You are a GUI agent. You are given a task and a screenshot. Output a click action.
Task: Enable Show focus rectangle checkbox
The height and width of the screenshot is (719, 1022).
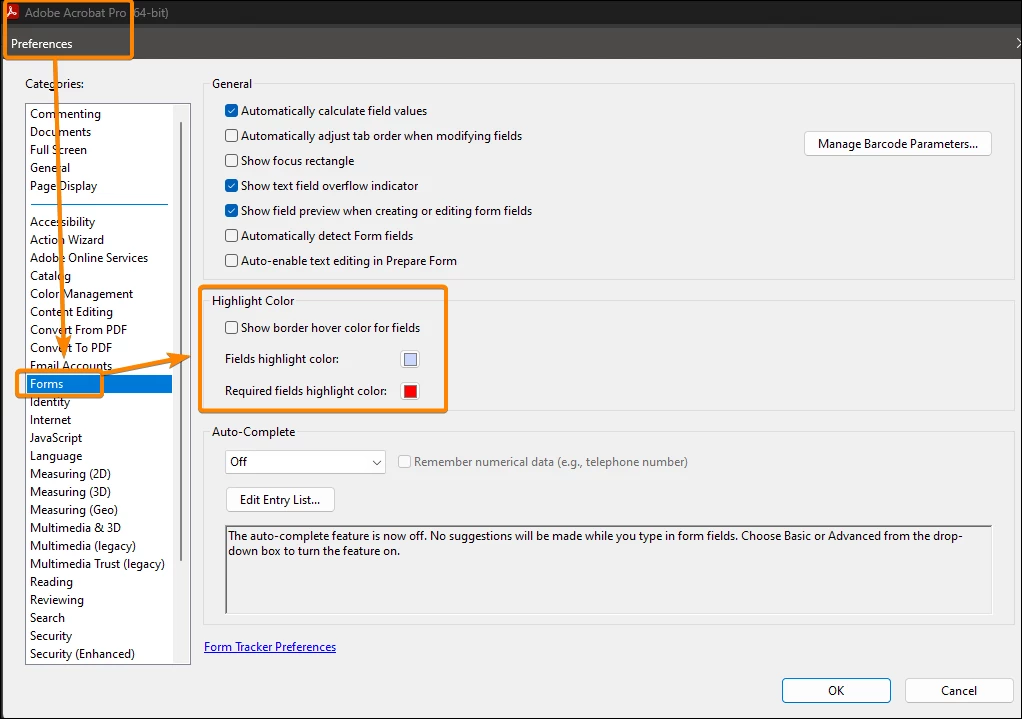(231, 160)
